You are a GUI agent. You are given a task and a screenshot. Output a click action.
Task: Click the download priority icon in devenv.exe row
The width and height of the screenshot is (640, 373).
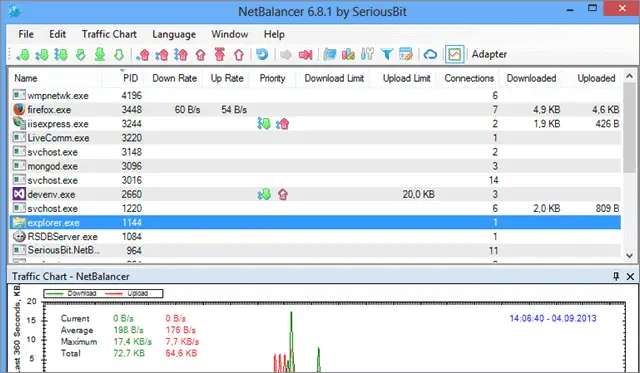[264, 194]
